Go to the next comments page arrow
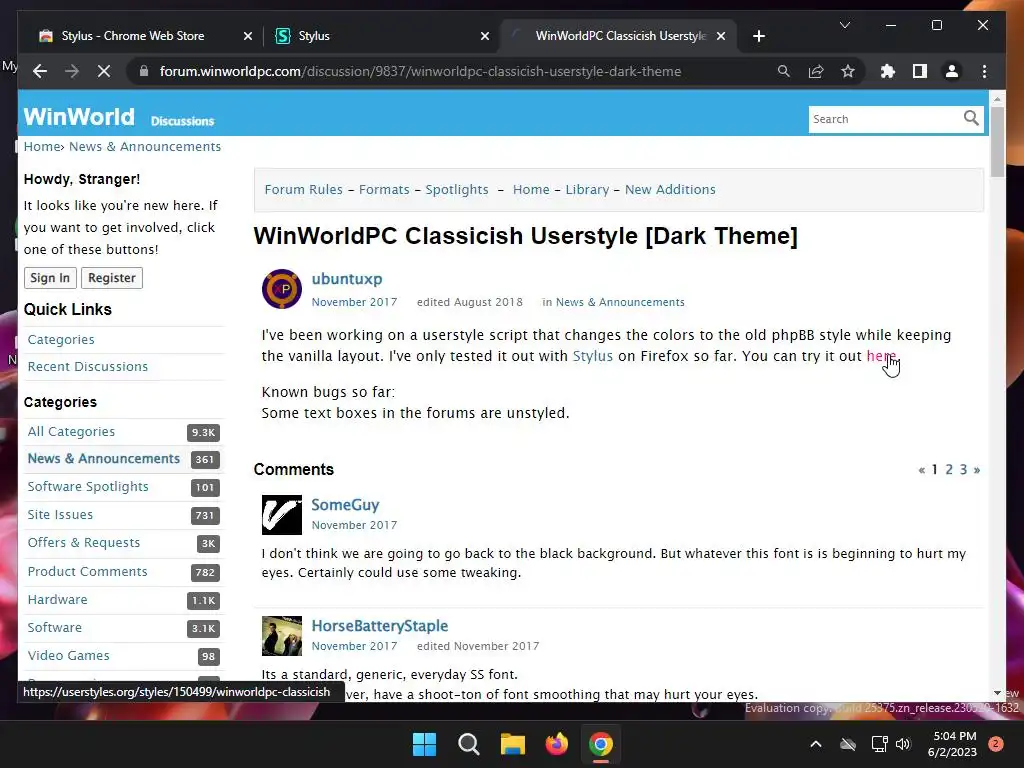 (x=977, y=470)
